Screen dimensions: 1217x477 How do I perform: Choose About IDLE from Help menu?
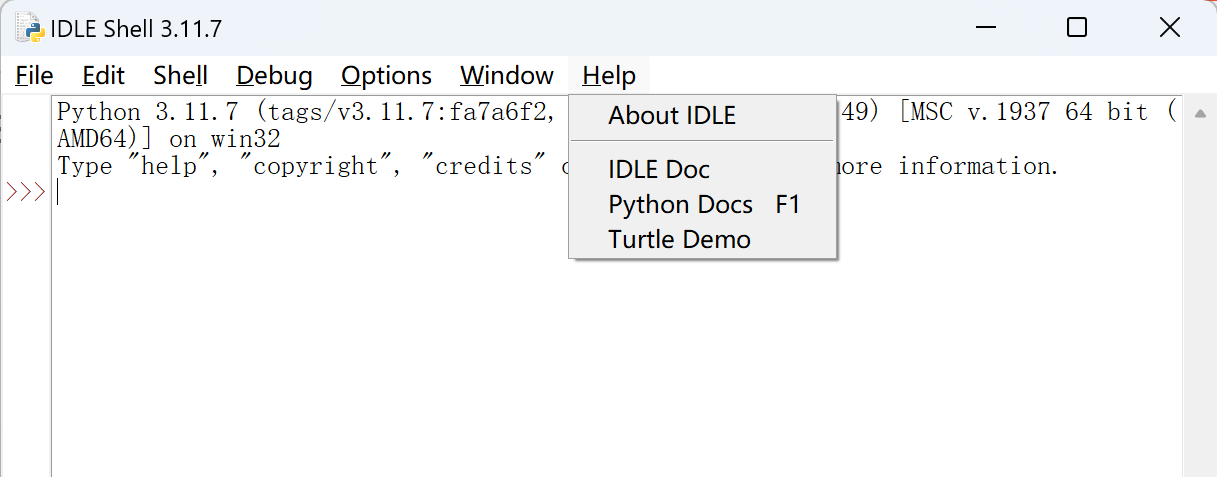pyautogui.click(x=702, y=116)
